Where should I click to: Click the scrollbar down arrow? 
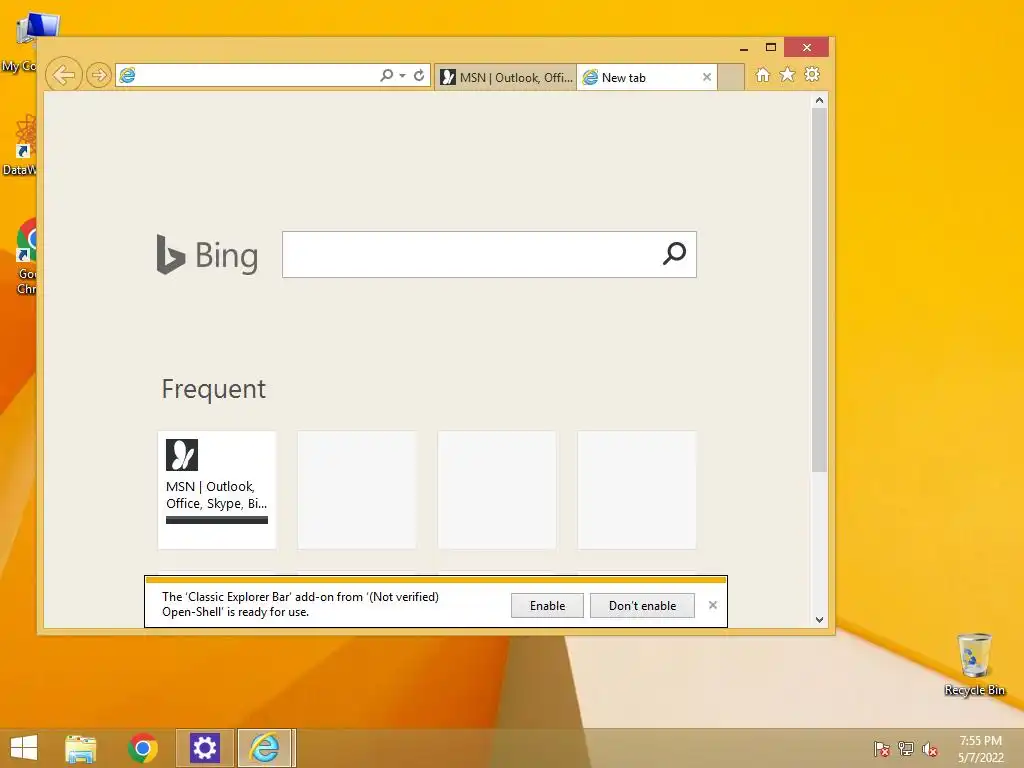pyautogui.click(x=820, y=620)
